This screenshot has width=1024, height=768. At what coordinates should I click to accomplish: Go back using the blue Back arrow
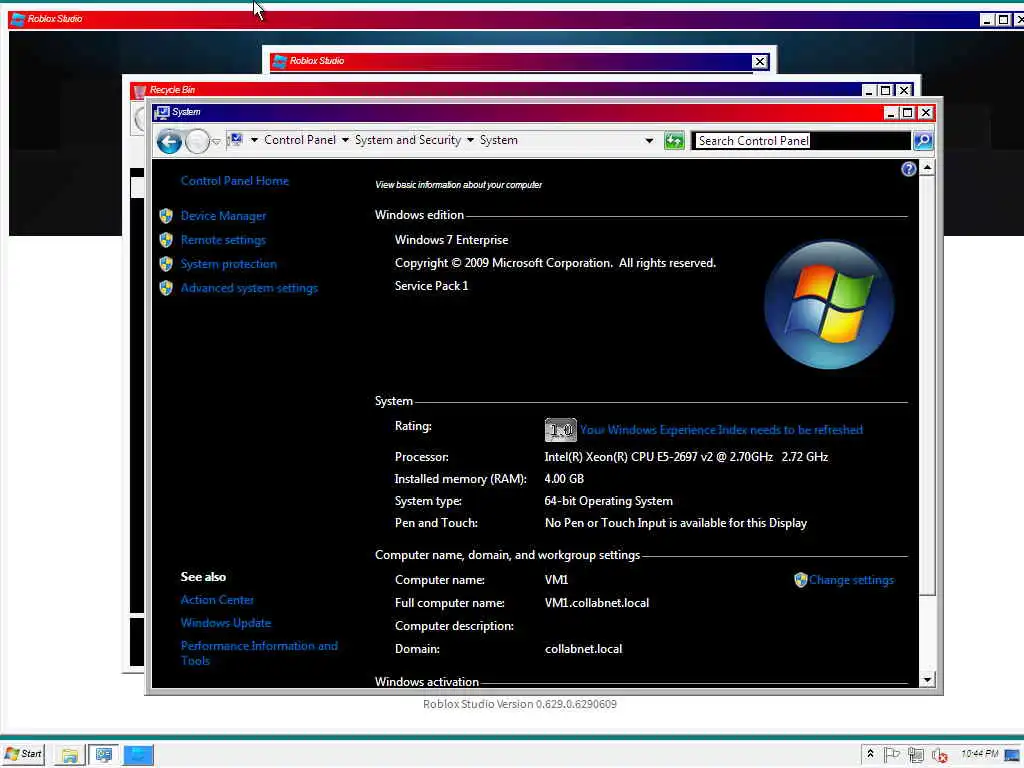pyautogui.click(x=169, y=141)
